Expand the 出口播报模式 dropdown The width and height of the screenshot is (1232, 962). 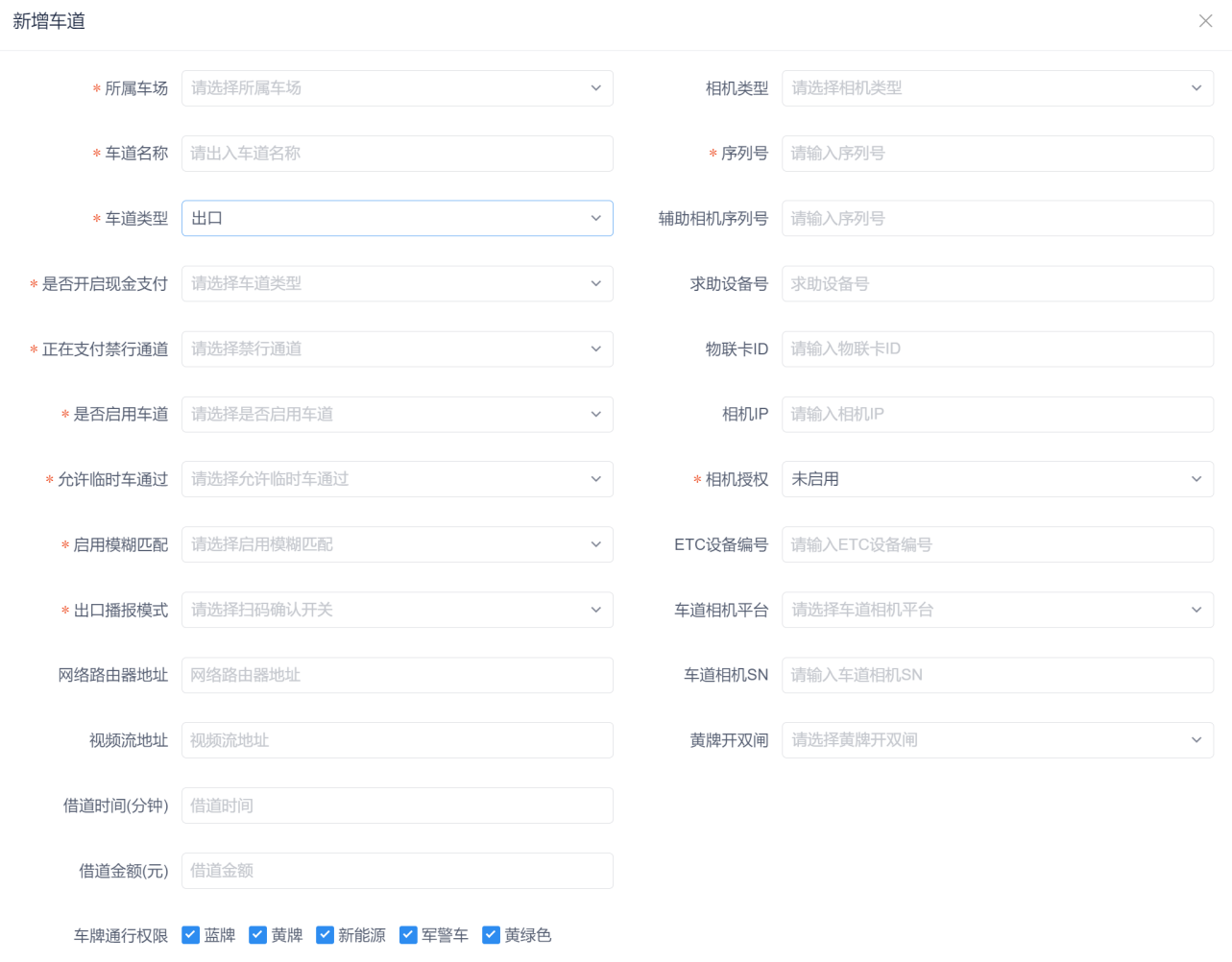[x=398, y=610]
